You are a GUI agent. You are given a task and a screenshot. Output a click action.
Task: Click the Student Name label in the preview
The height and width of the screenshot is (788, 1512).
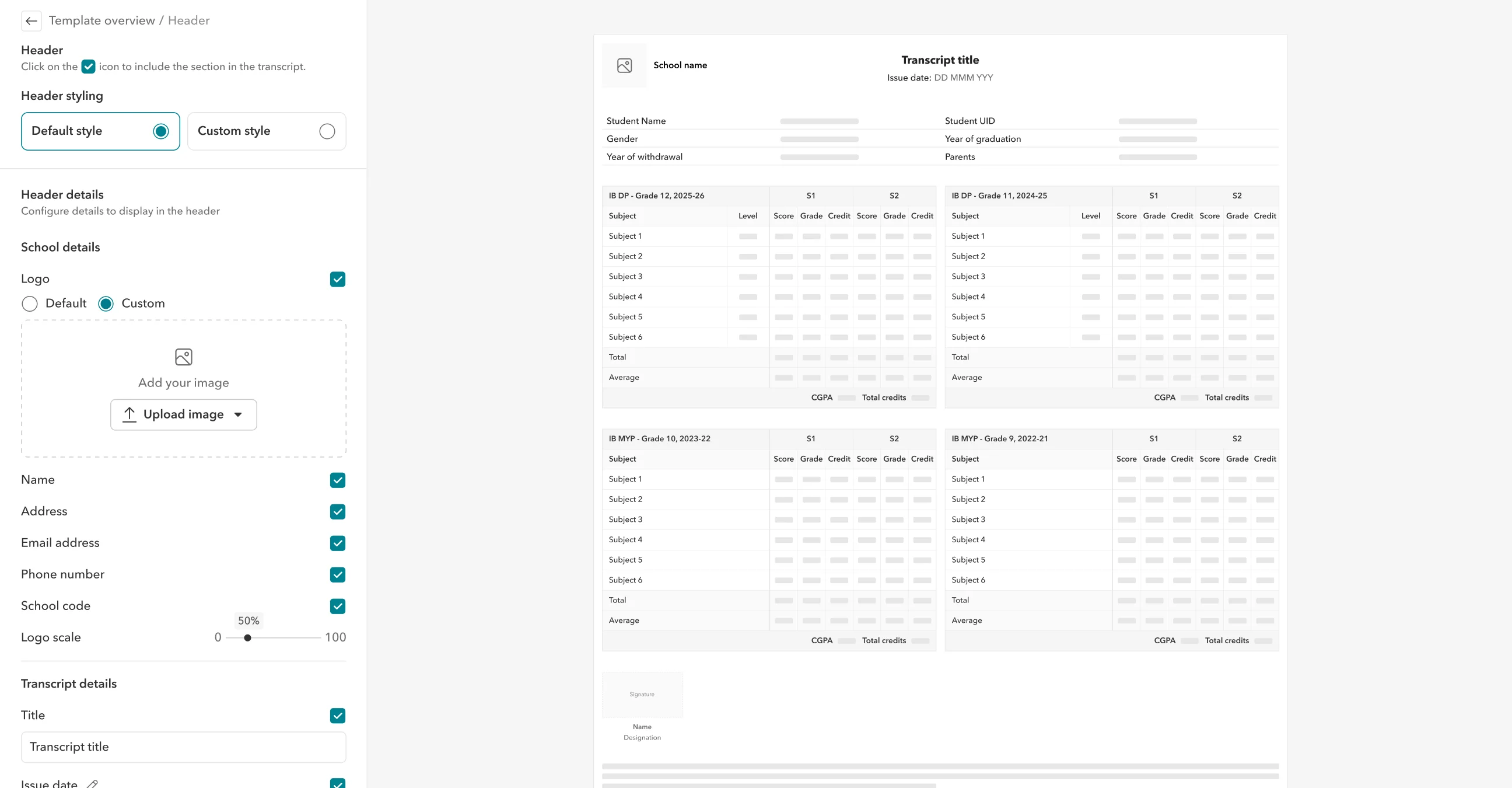(636, 121)
